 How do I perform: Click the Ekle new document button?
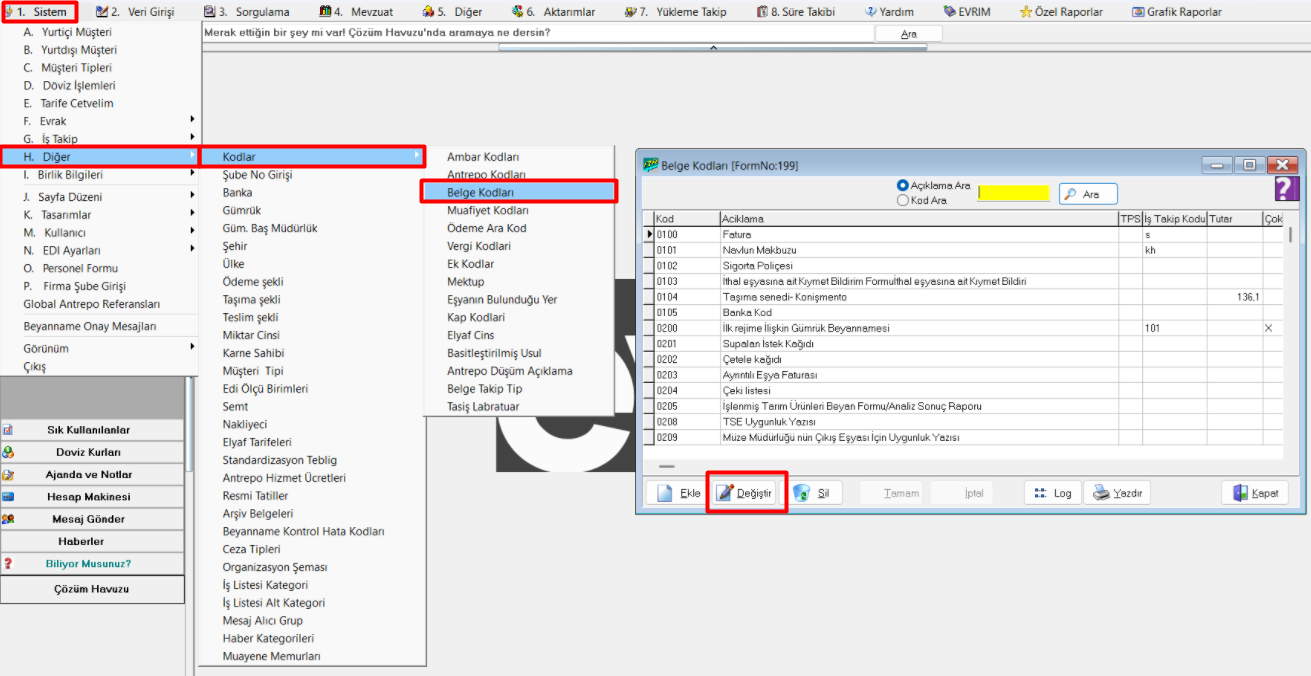[677, 493]
